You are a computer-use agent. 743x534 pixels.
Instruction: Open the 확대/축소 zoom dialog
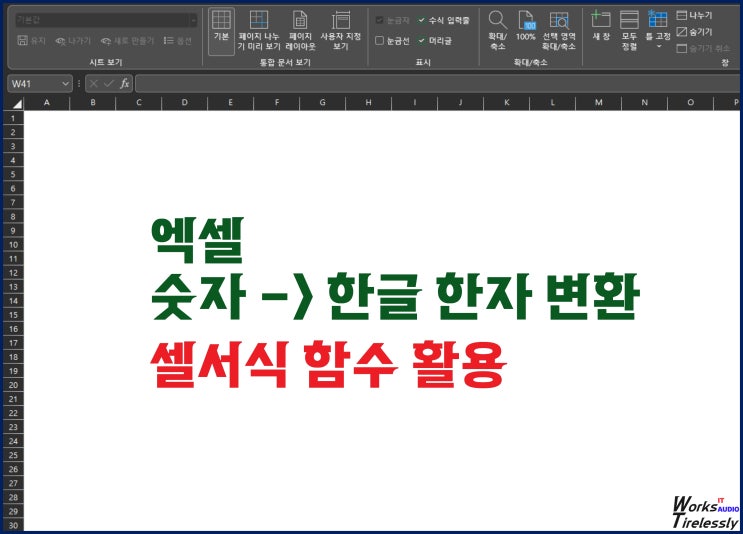tap(498, 31)
